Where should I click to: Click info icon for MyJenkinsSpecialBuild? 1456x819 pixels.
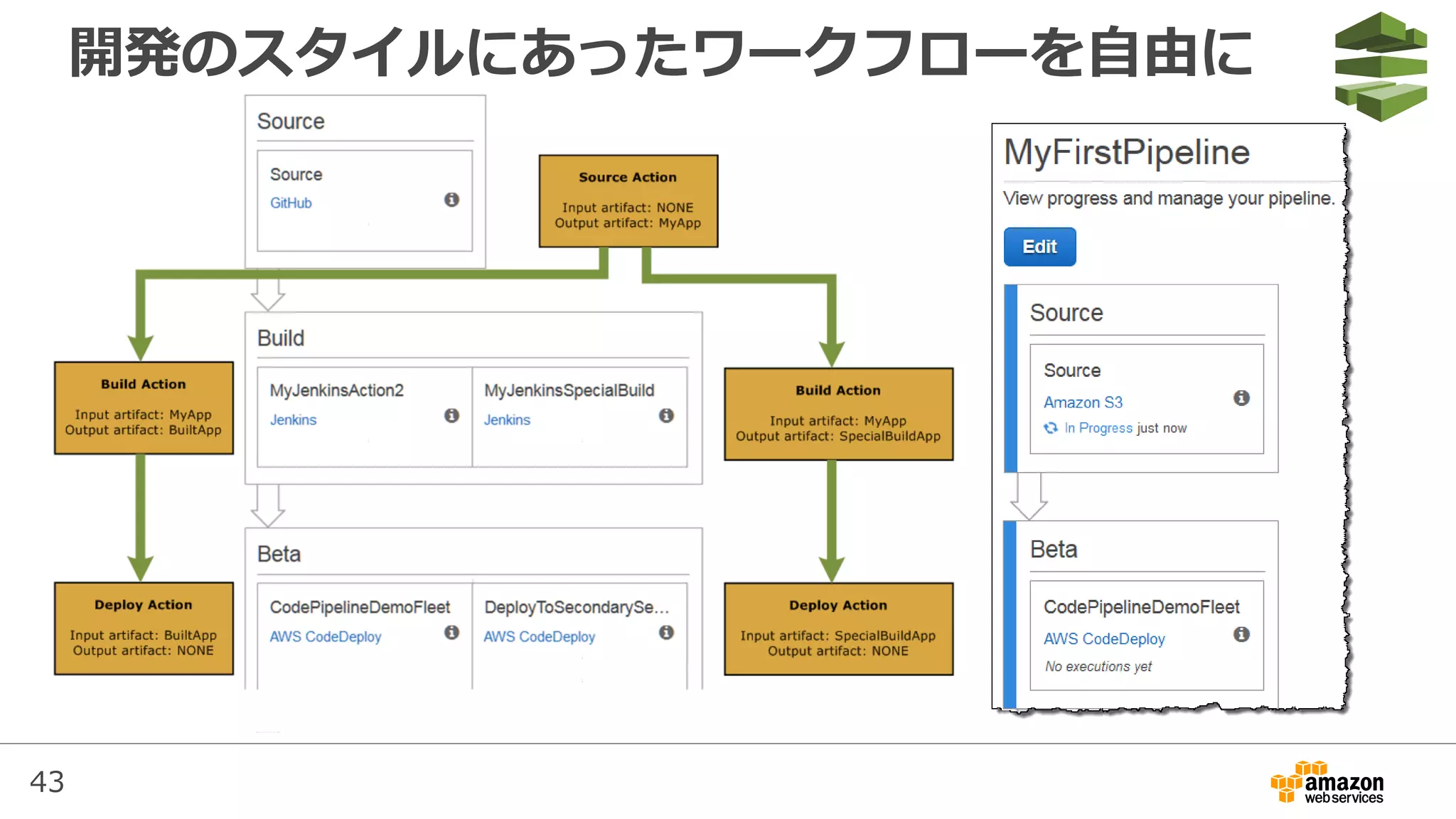pos(666,415)
